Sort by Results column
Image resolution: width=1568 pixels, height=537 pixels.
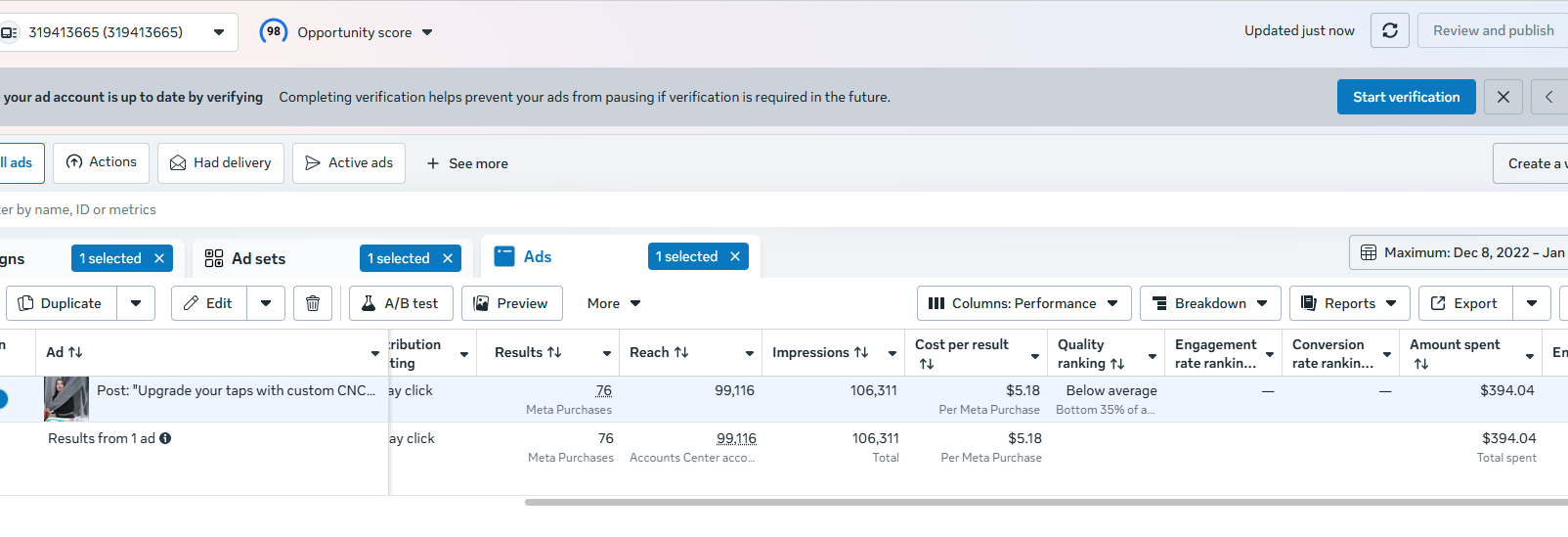(x=528, y=352)
